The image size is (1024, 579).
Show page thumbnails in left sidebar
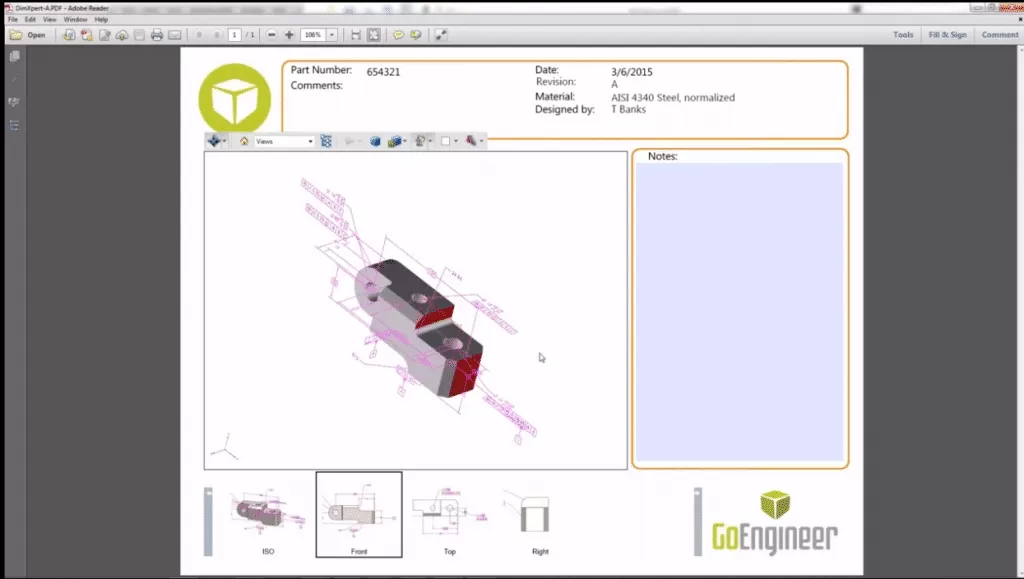point(14,56)
